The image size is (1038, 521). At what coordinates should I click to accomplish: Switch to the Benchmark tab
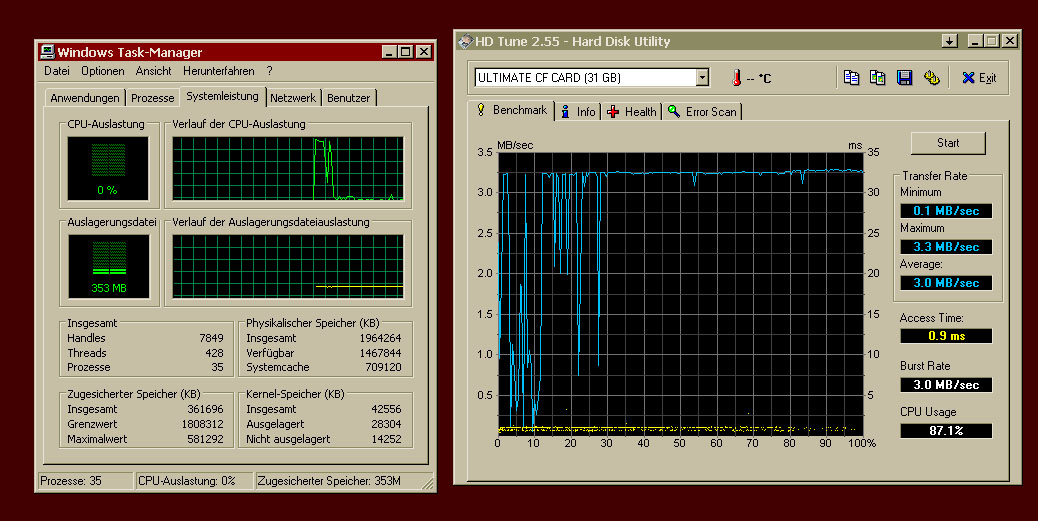(x=512, y=110)
